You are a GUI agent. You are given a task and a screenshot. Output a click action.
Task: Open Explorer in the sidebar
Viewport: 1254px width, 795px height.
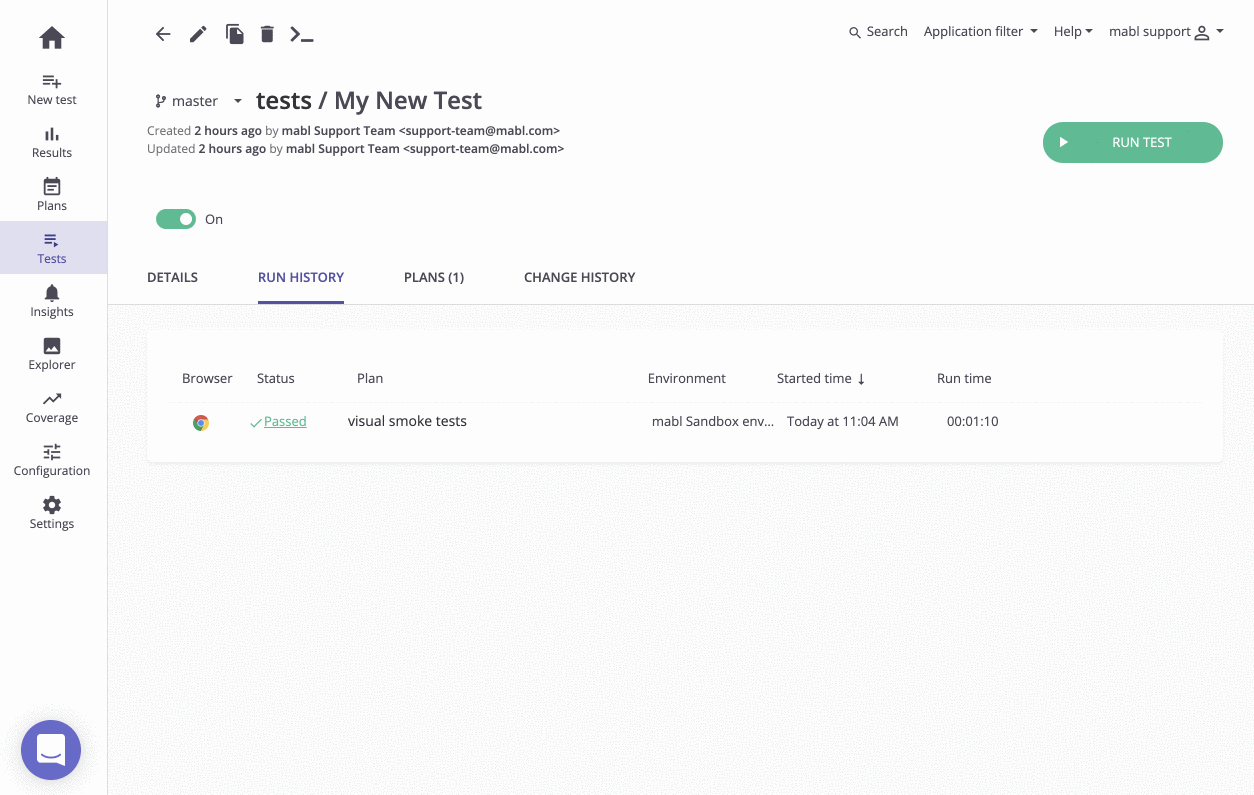pyautogui.click(x=52, y=354)
